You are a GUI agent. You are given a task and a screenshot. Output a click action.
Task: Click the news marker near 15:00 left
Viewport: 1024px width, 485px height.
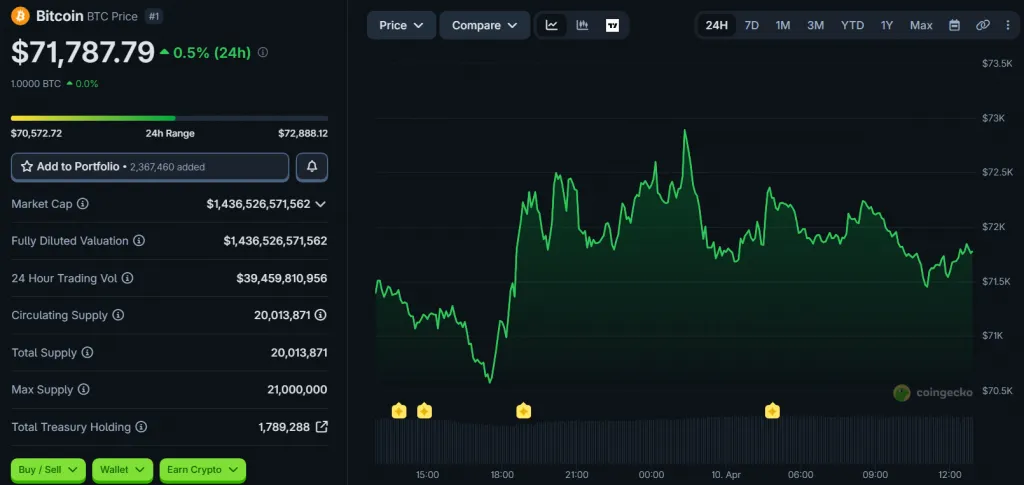[x=399, y=411]
